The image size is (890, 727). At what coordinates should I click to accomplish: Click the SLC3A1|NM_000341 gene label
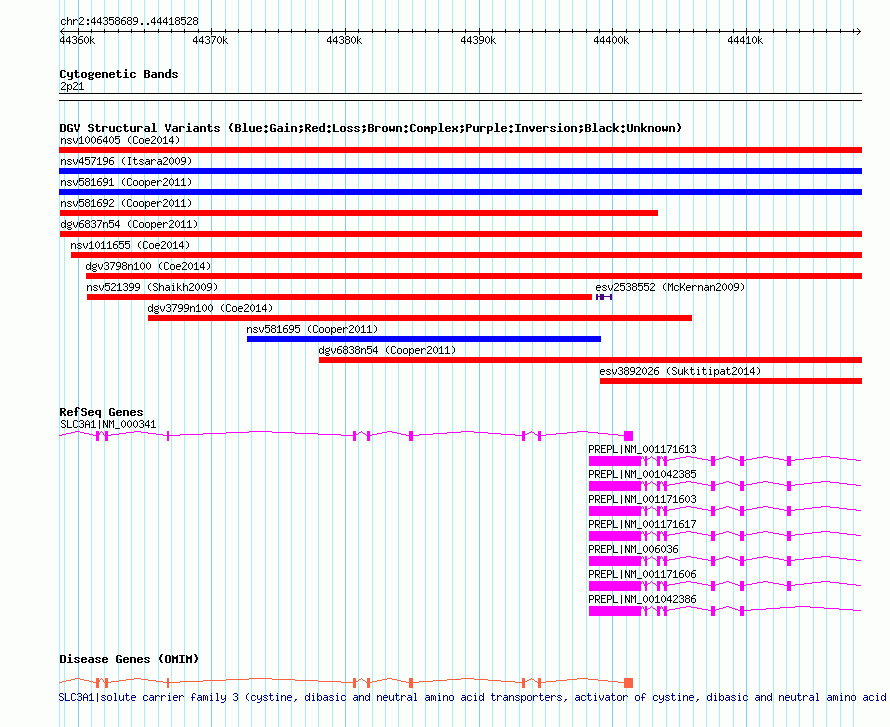pyautogui.click(x=108, y=425)
